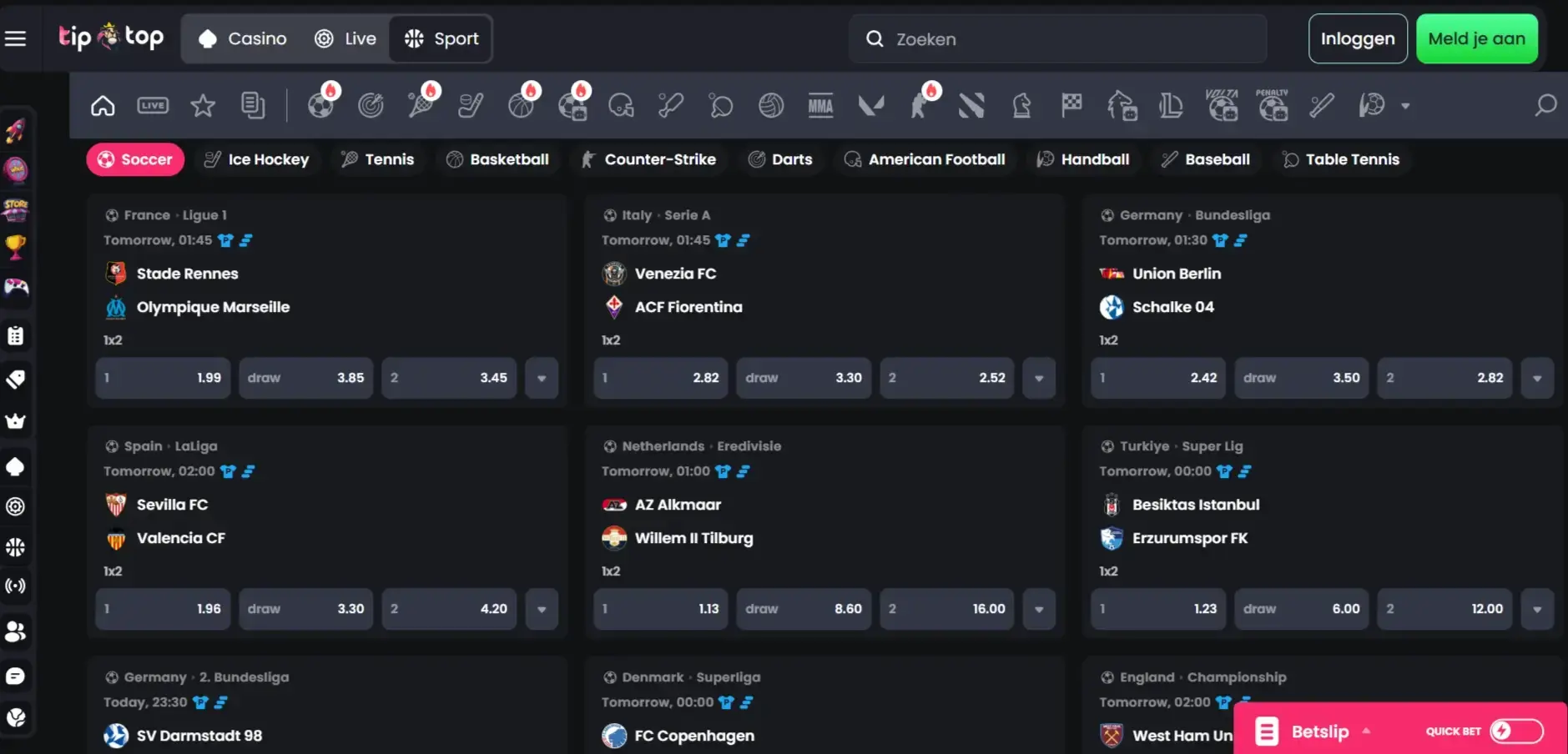Select the Penalty shootout icon
This screenshot has width=1568, height=754.
1272,106
